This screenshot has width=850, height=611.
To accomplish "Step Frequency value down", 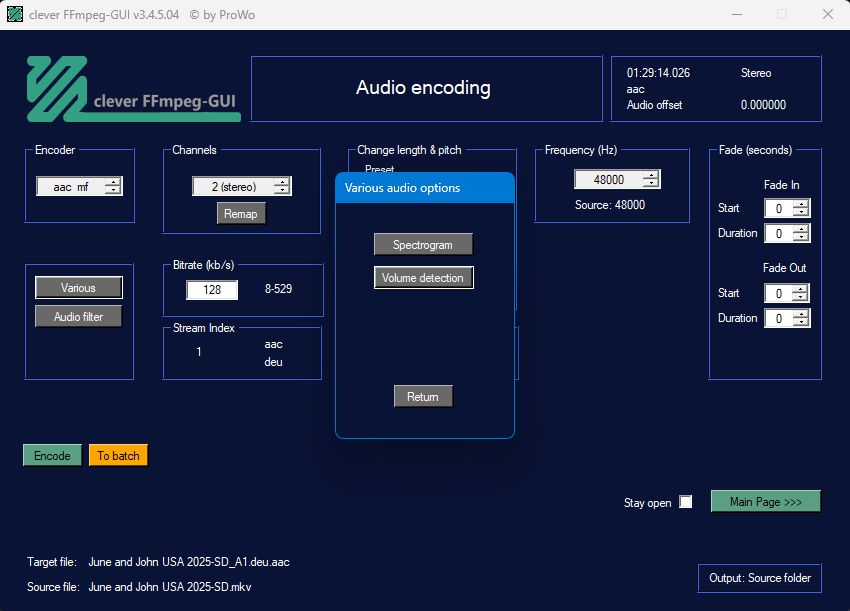I will (651, 183).
